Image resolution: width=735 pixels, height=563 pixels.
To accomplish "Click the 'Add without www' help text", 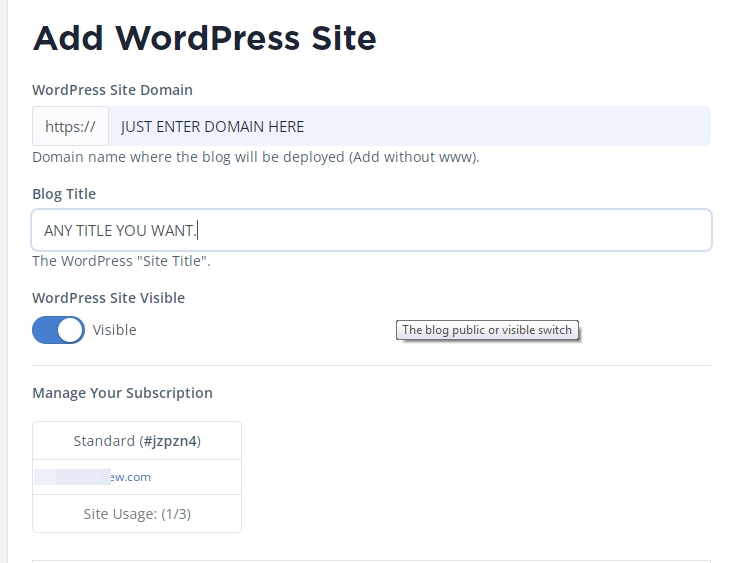I will (x=256, y=157).
